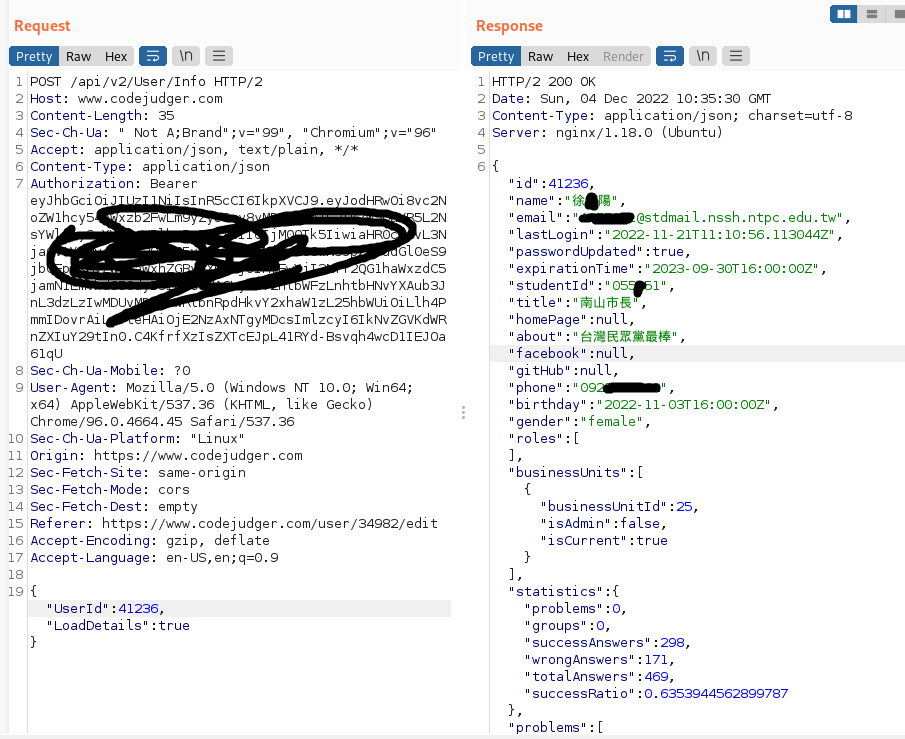This screenshot has height=739, width=905.
Task: Open the Response panel hamburger menu
Action: 736,56
